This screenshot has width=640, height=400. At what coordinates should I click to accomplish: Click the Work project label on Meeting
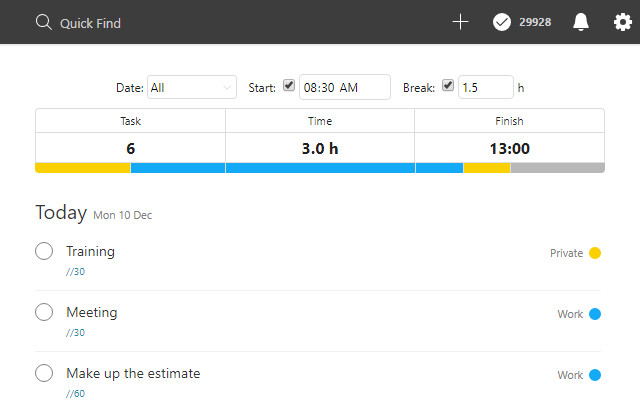point(570,314)
